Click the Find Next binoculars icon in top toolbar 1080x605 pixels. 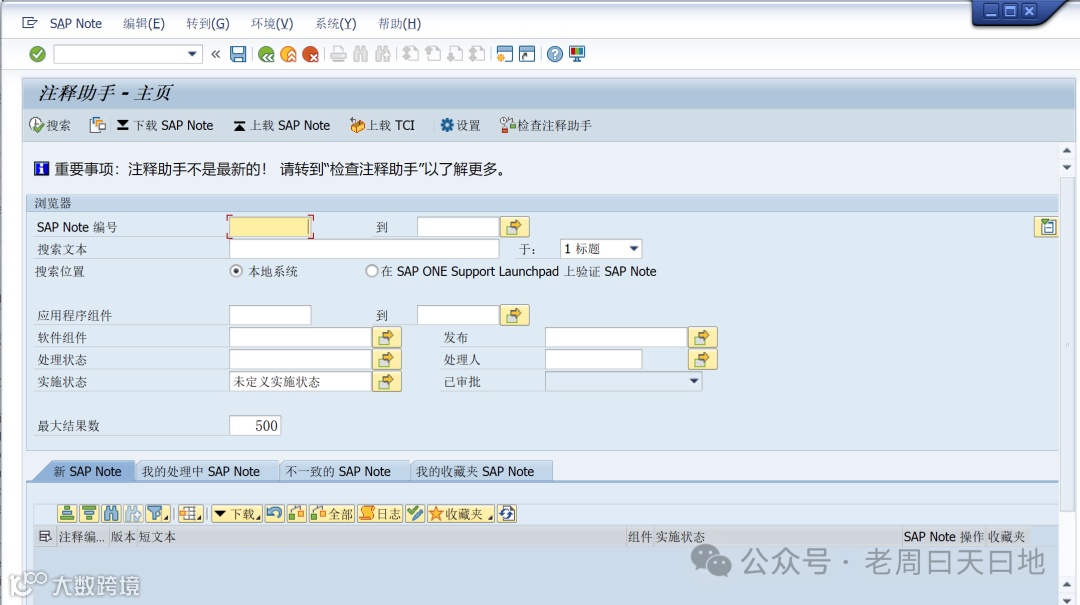[x=383, y=54]
